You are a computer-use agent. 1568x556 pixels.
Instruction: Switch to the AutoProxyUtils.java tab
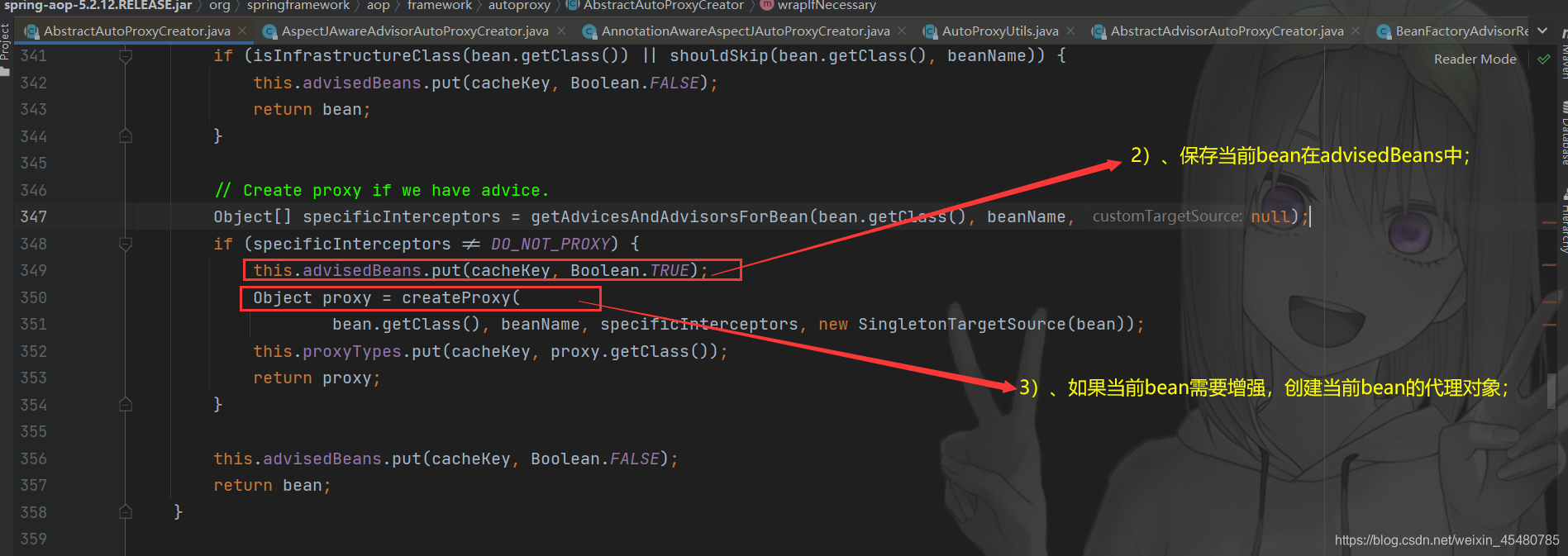(1000, 31)
